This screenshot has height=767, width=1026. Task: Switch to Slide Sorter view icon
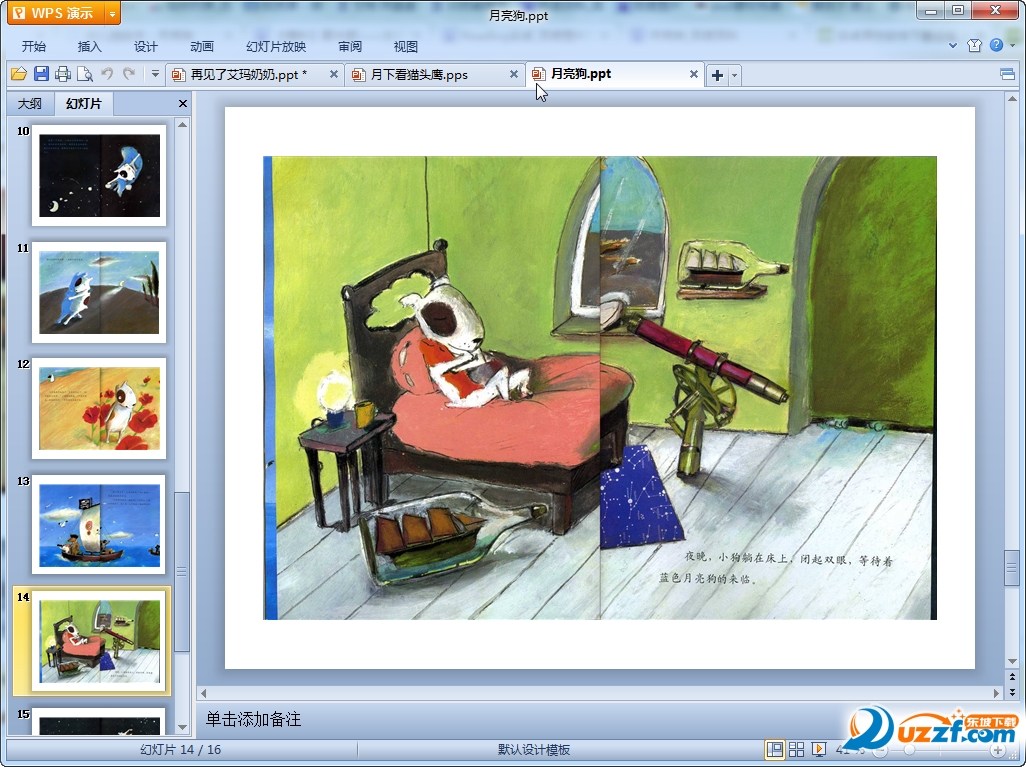[797, 749]
